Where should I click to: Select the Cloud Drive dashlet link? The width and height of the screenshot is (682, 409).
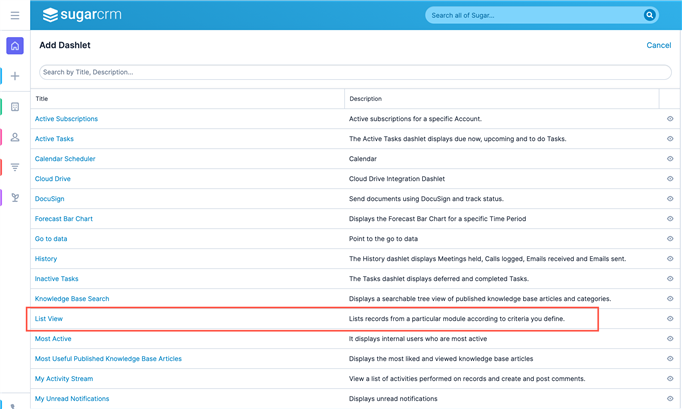(x=53, y=179)
